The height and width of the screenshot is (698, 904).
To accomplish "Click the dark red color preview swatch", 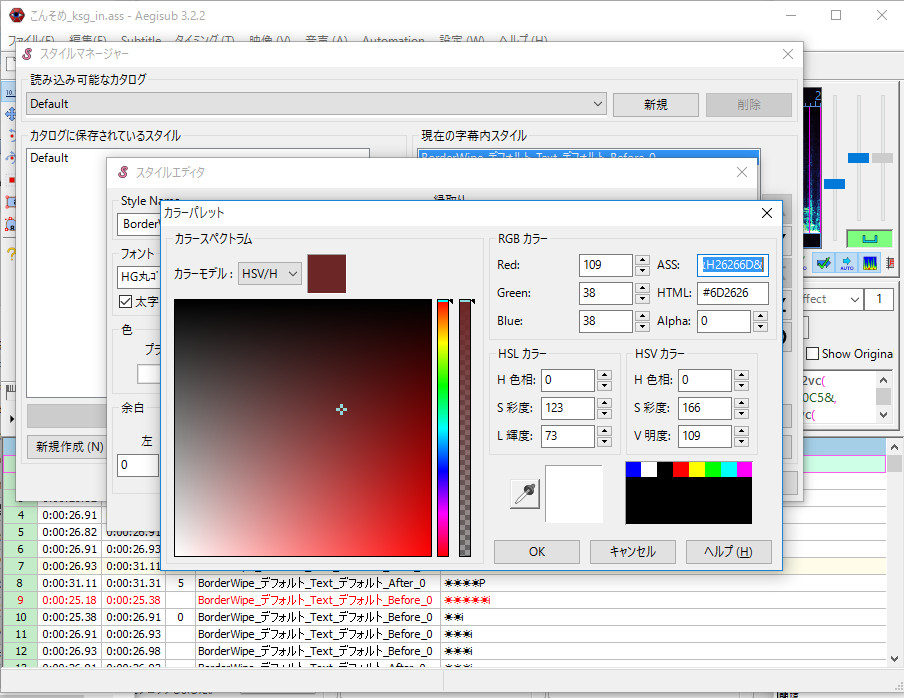I will [x=326, y=274].
